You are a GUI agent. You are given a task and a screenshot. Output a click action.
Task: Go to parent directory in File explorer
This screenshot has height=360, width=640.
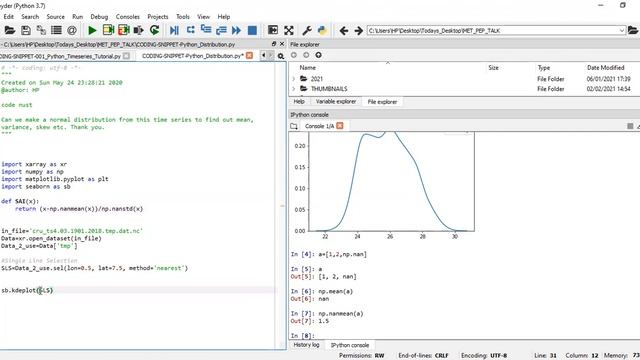[x=318, y=55]
